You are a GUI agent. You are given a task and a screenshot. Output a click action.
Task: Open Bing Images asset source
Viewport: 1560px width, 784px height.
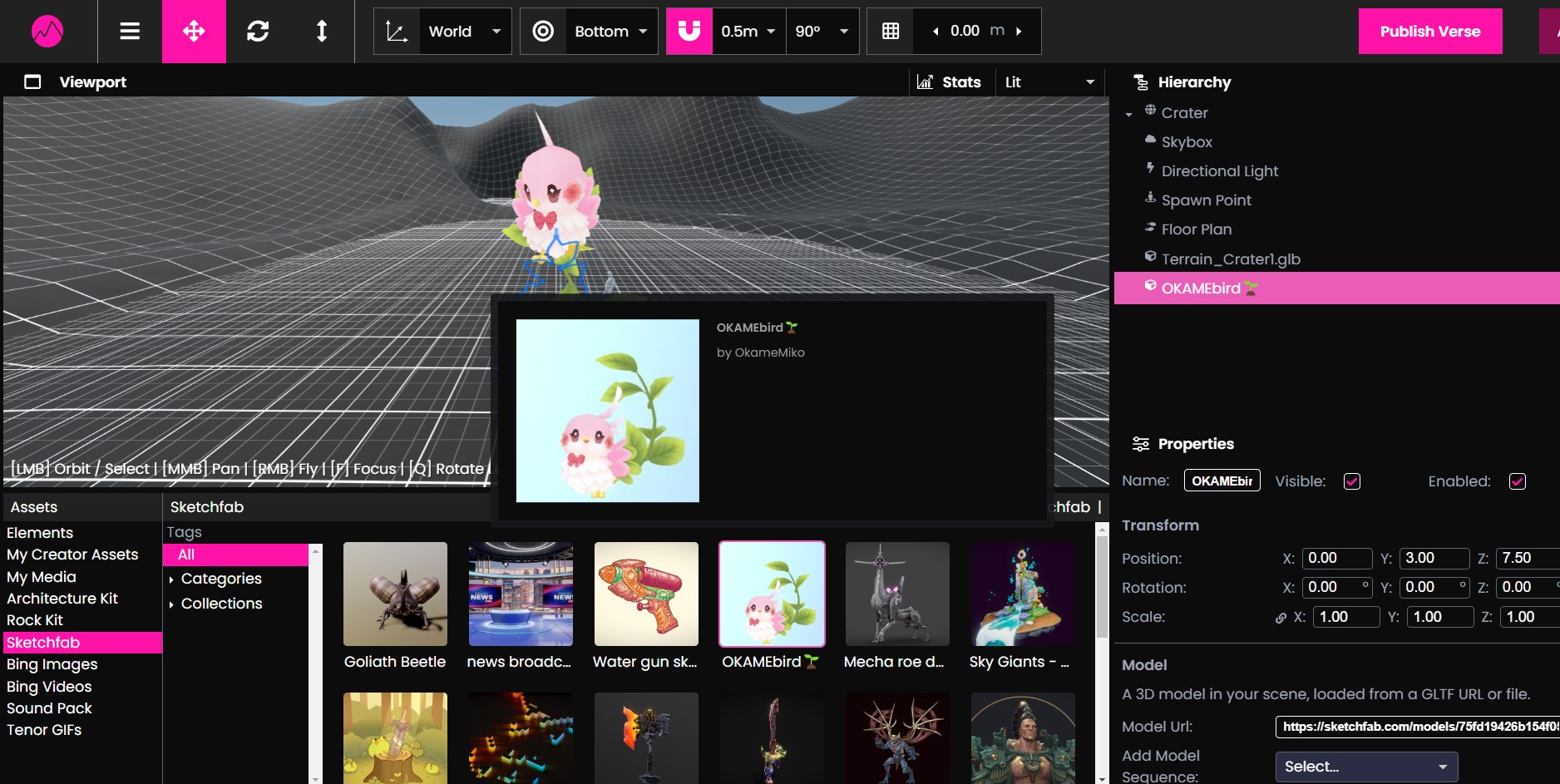click(52, 664)
